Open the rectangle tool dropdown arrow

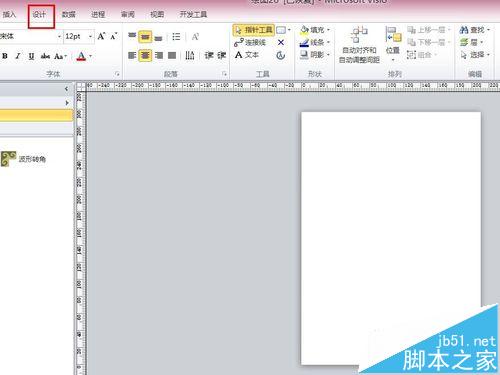(289, 30)
